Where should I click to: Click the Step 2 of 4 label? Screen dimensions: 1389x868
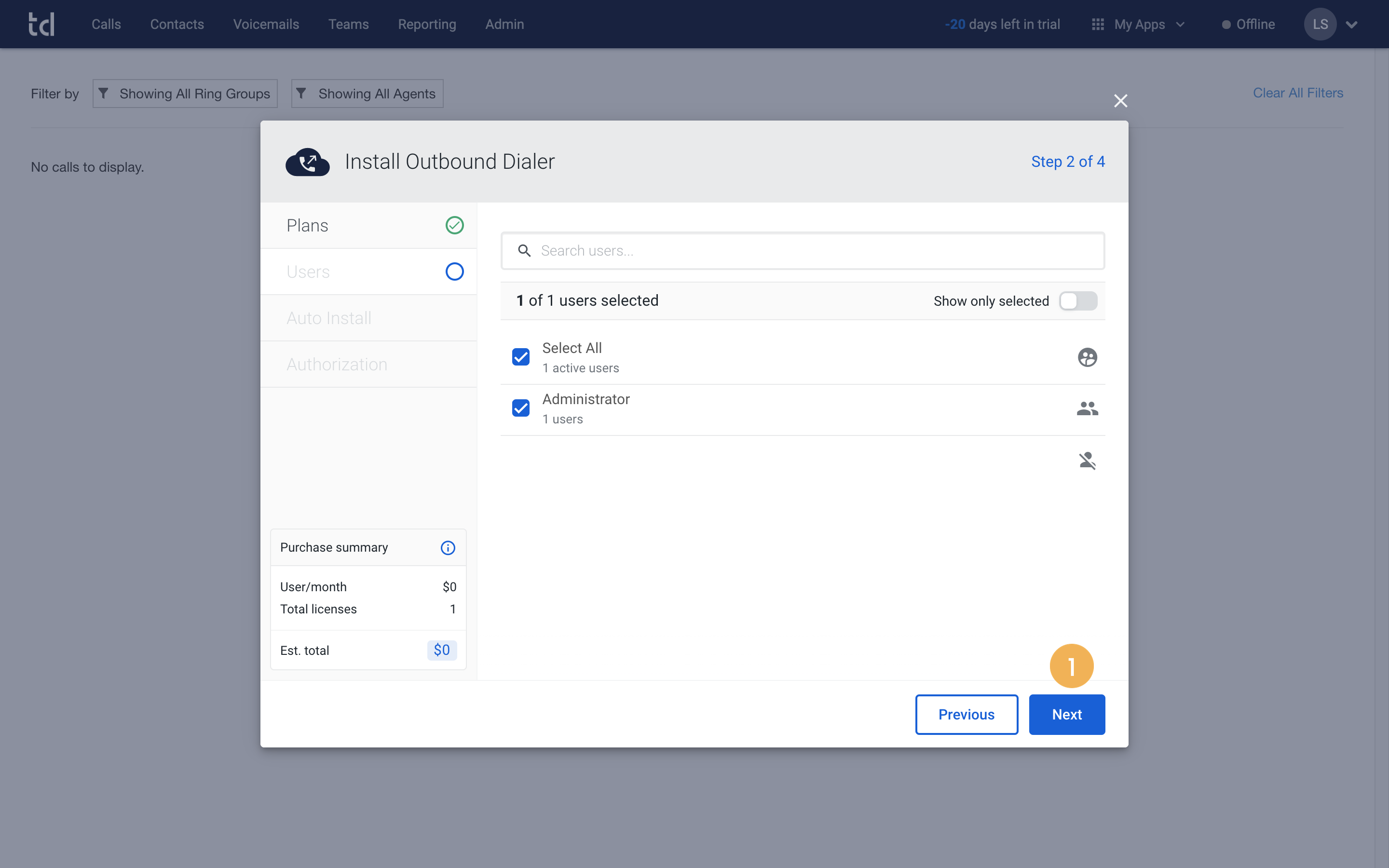click(1068, 162)
